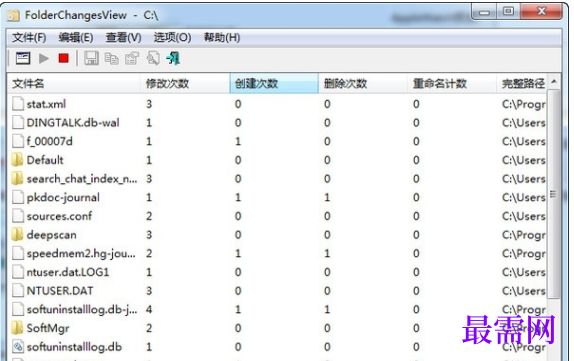This screenshot has height=361, width=574.
Task: Start monitoring with the play button
Action: point(44,58)
